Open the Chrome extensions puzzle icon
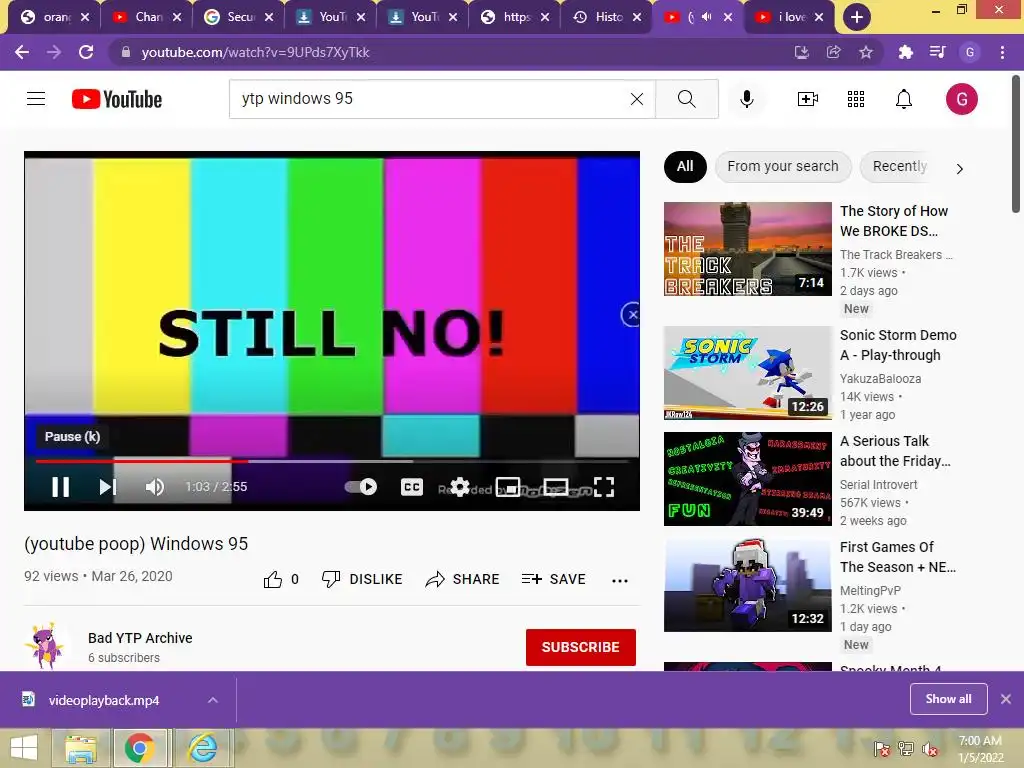 (x=905, y=52)
